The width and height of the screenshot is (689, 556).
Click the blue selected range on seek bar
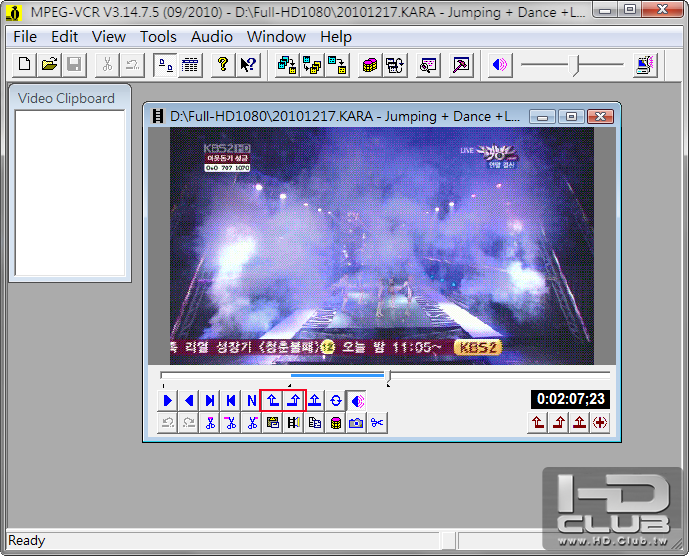[337, 375]
